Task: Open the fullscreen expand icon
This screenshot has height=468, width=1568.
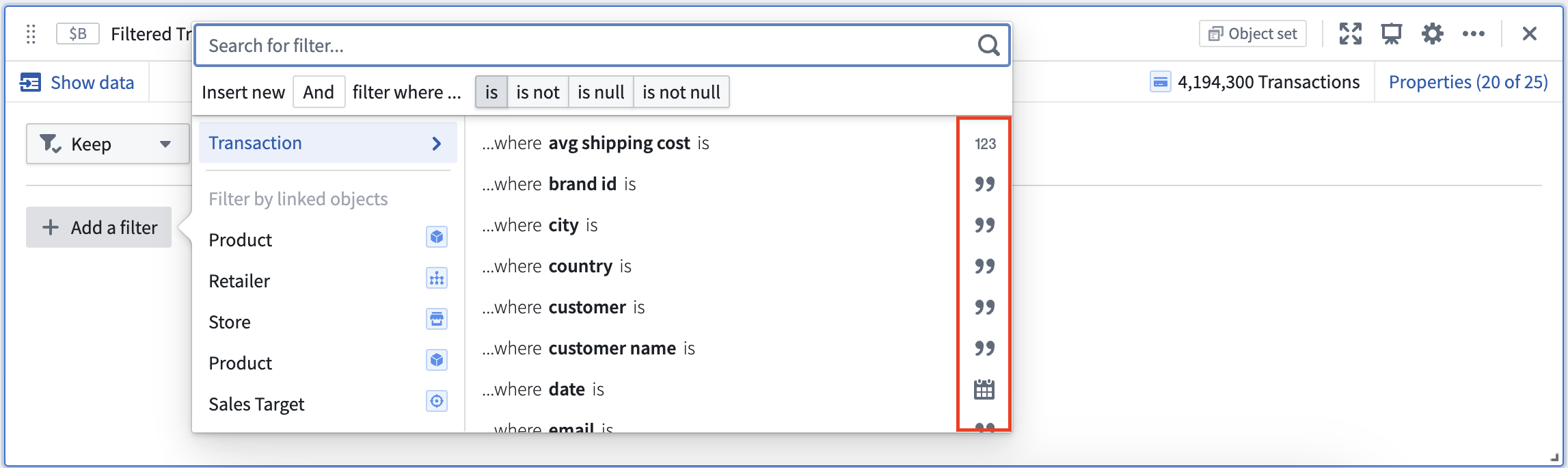Action: (1350, 34)
